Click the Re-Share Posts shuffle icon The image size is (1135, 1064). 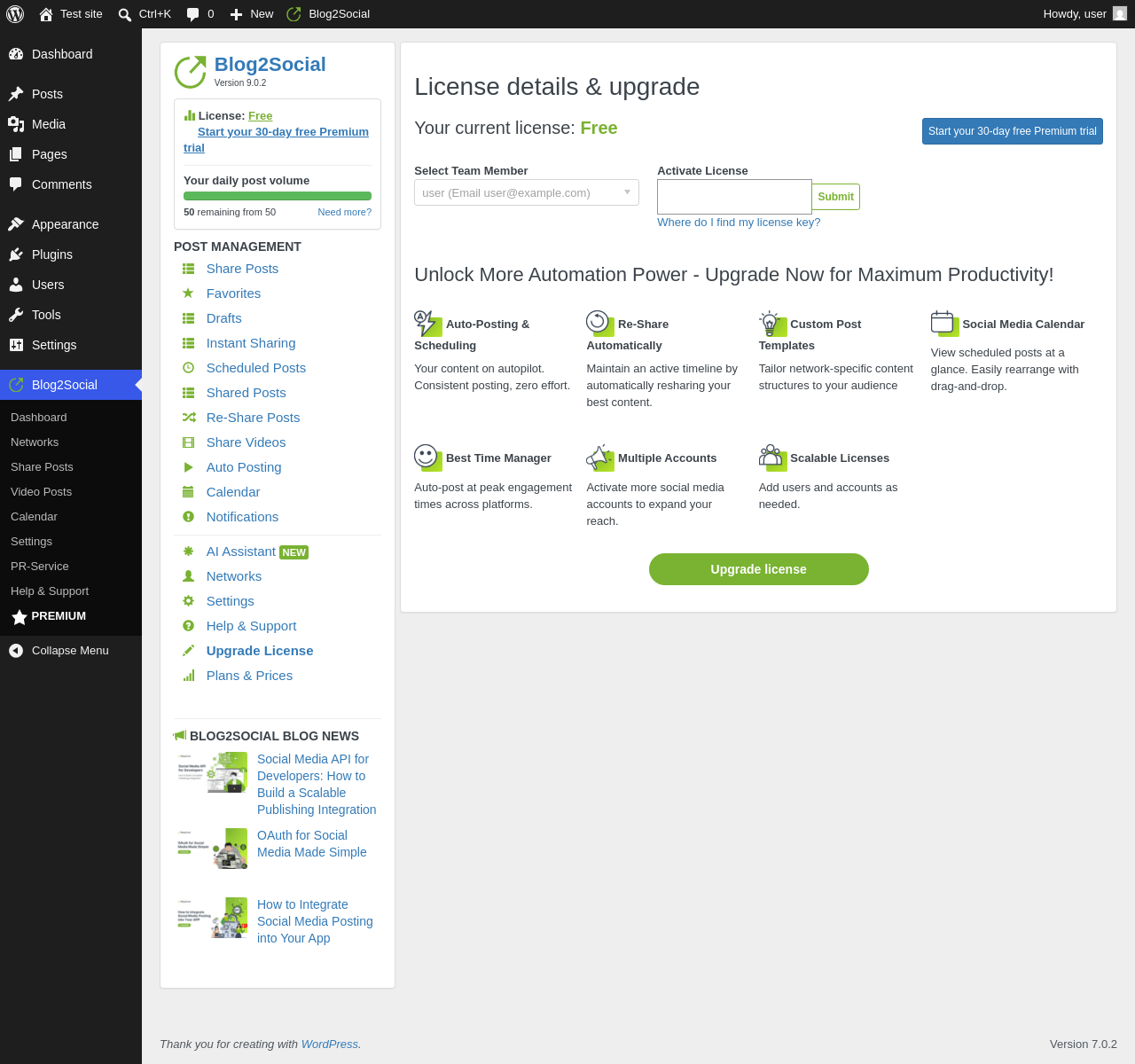[188, 418]
